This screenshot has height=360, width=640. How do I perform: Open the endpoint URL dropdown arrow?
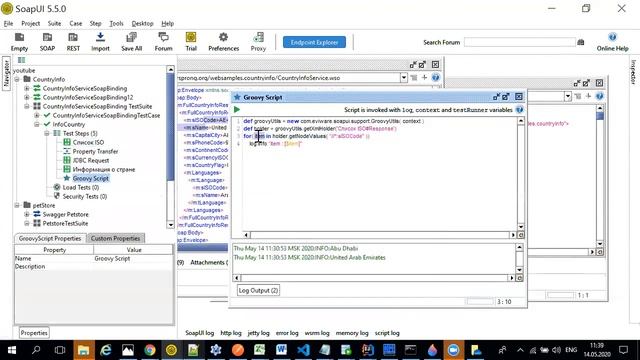click(404, 78)
